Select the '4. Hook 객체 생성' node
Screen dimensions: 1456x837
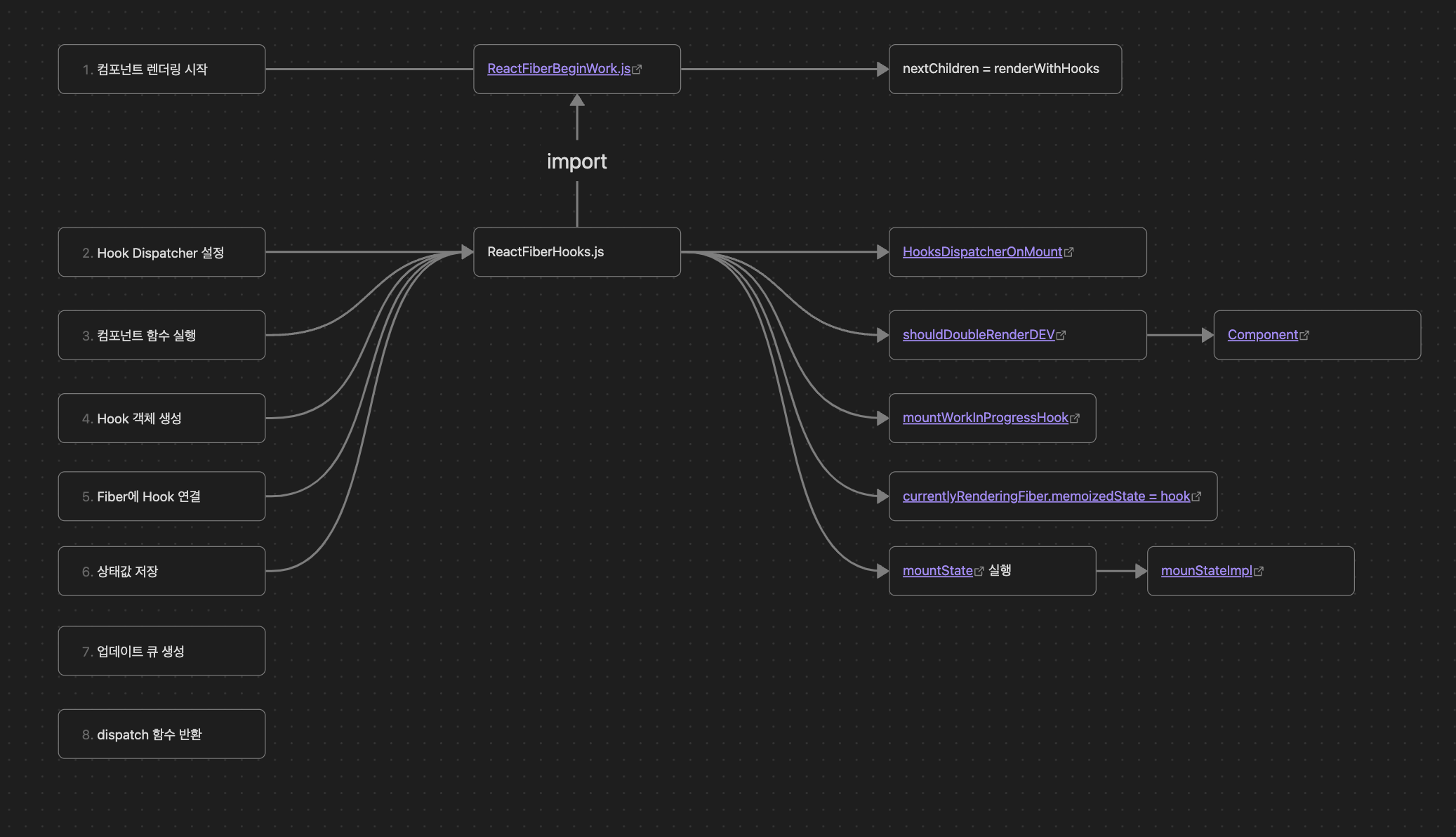tap(161, 419)
